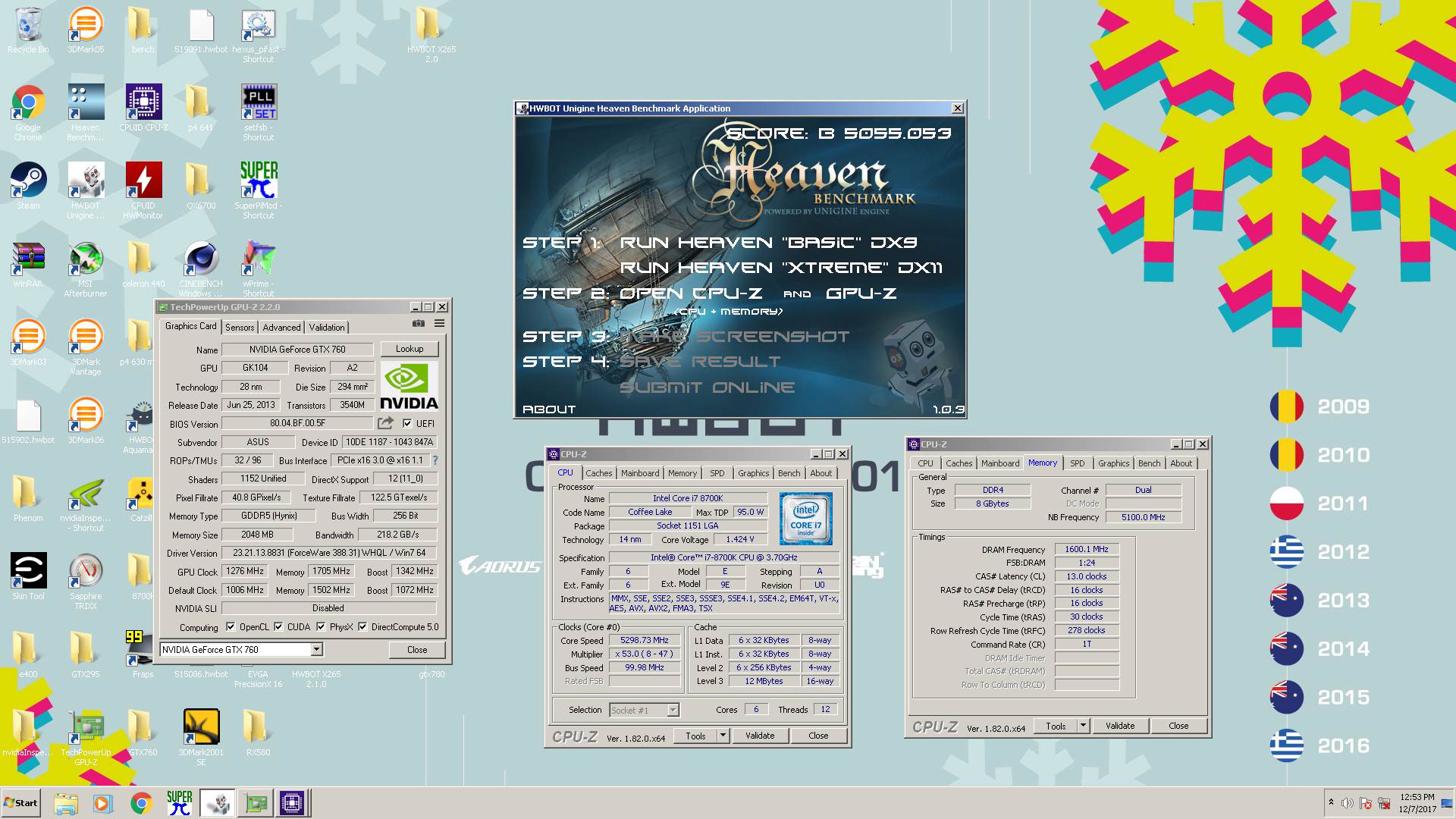Click Run Heaven "Basic" DX9 option
The height and width of the screenshot is (819, 1456).
point(768,243)
